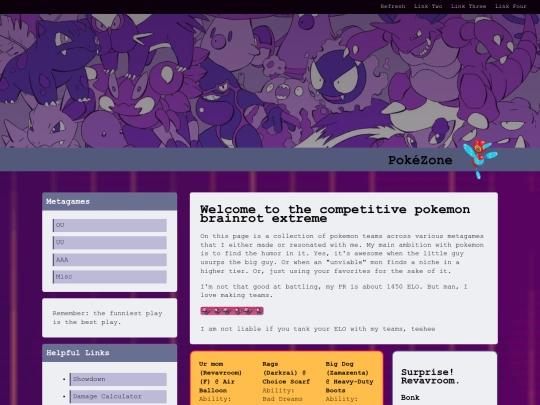
Task: Open the UU metagame entry
Action: (x=110, y=242)
